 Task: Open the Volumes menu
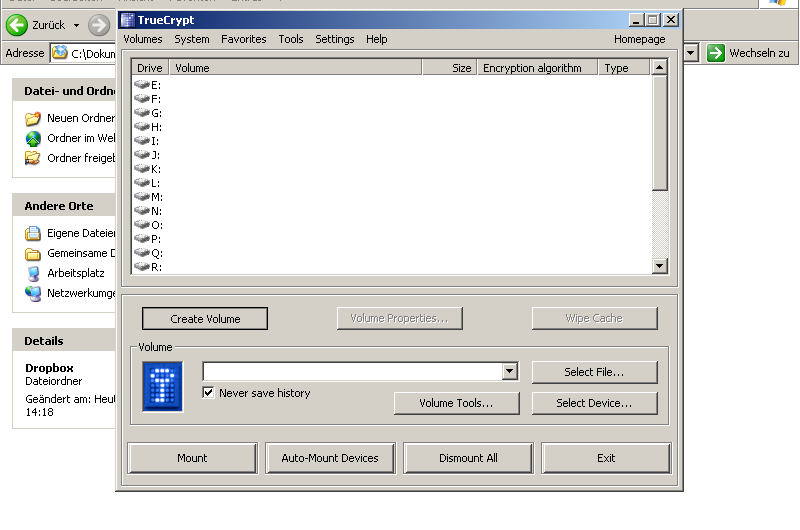tap(143, 39)
